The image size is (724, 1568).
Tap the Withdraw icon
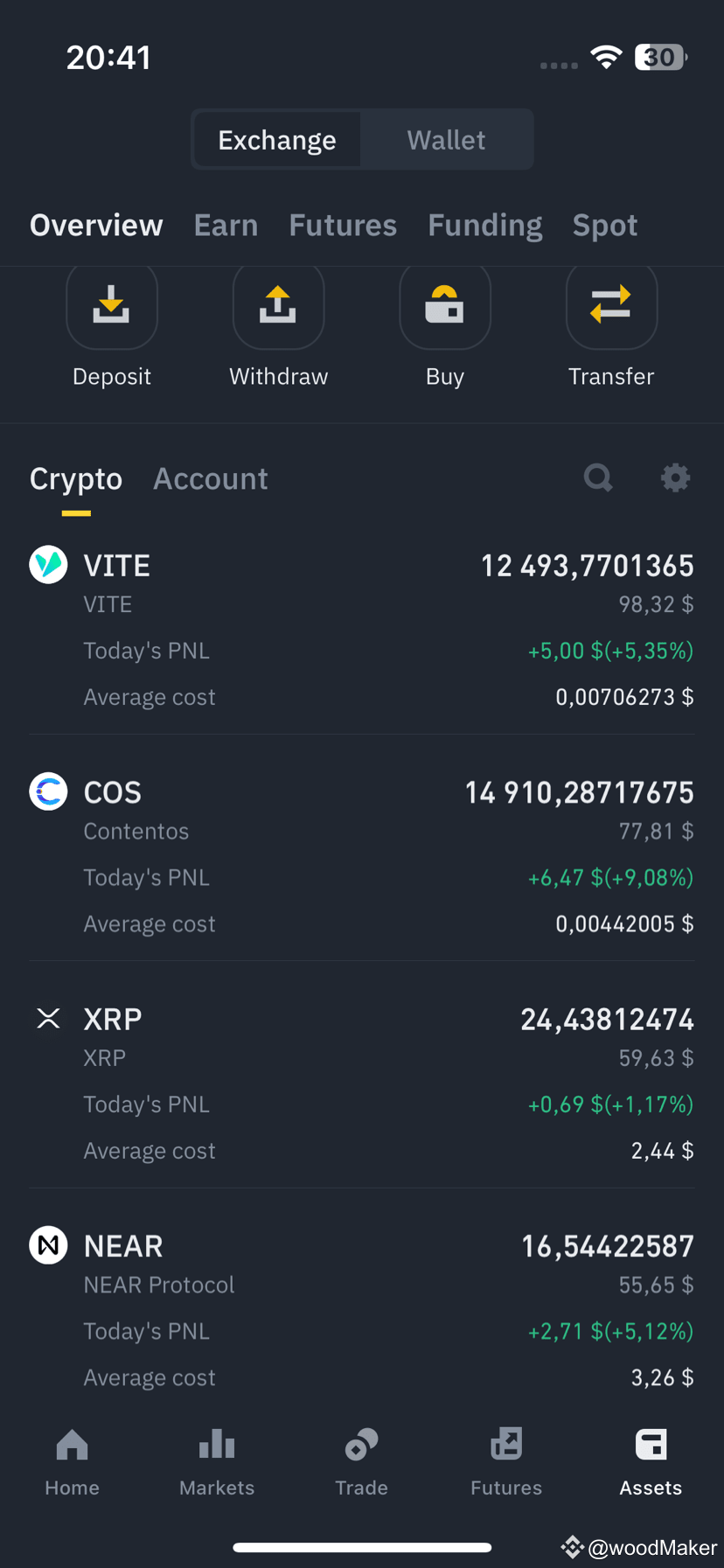[x=278, y=306]
